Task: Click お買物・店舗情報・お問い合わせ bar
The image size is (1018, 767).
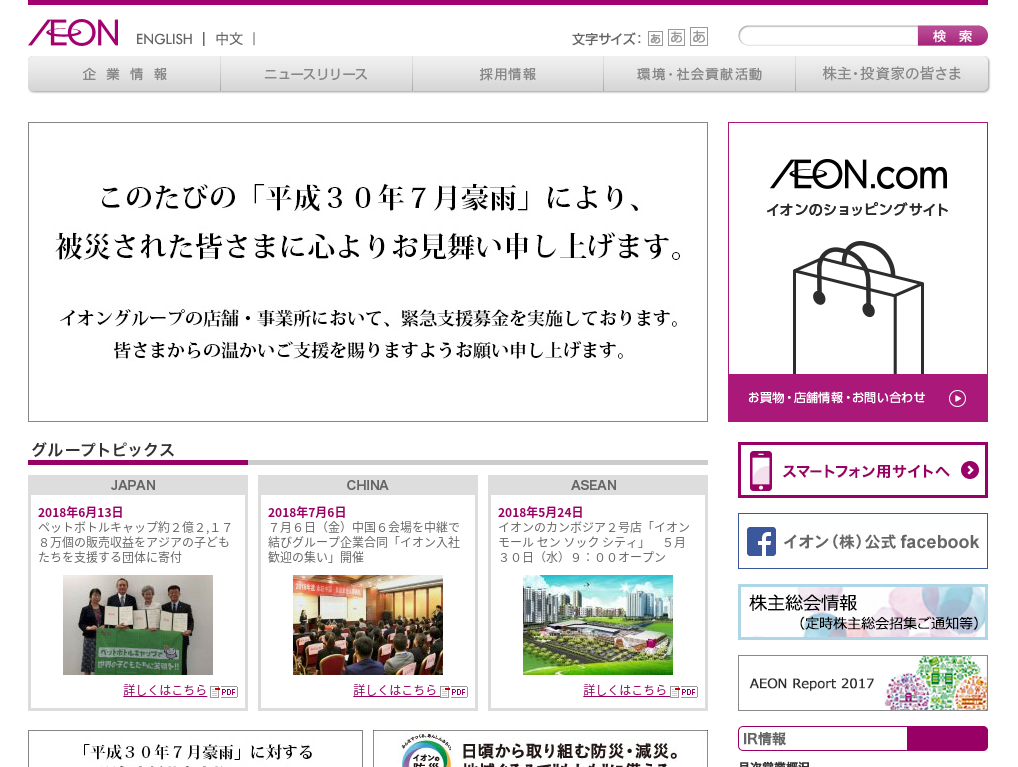Action: click(x=858, y=398)
